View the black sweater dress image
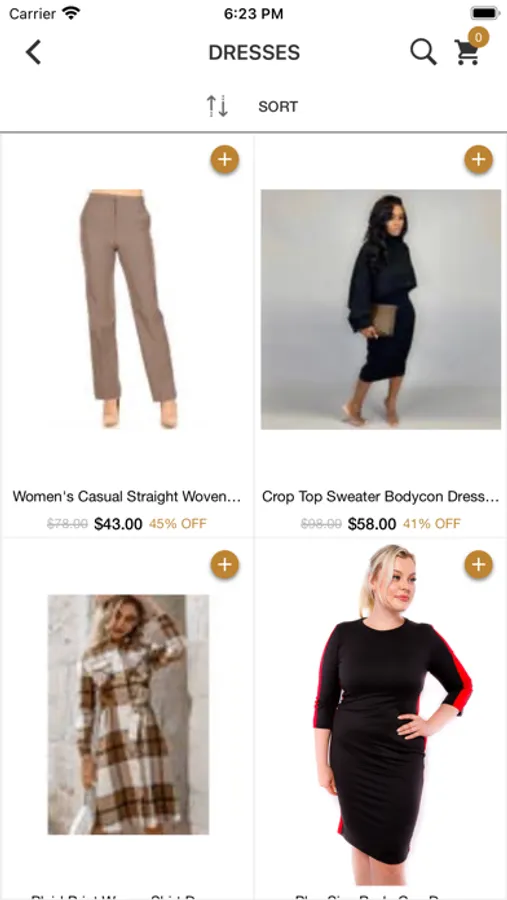 point(381,309)
